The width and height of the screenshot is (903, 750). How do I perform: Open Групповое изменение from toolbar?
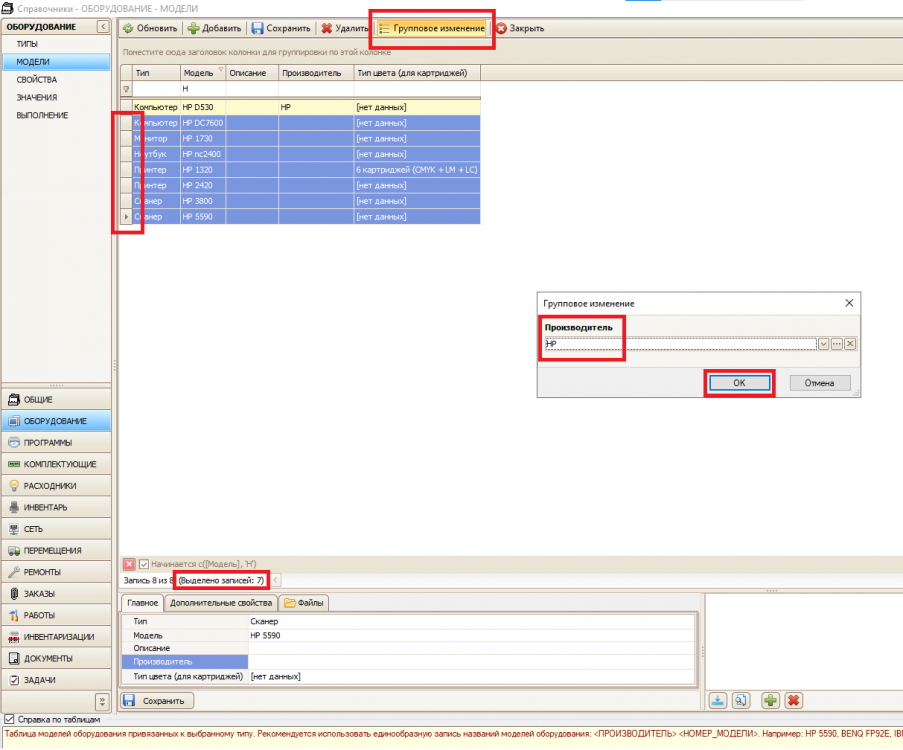pyautogui.click(x=432, y=28)
